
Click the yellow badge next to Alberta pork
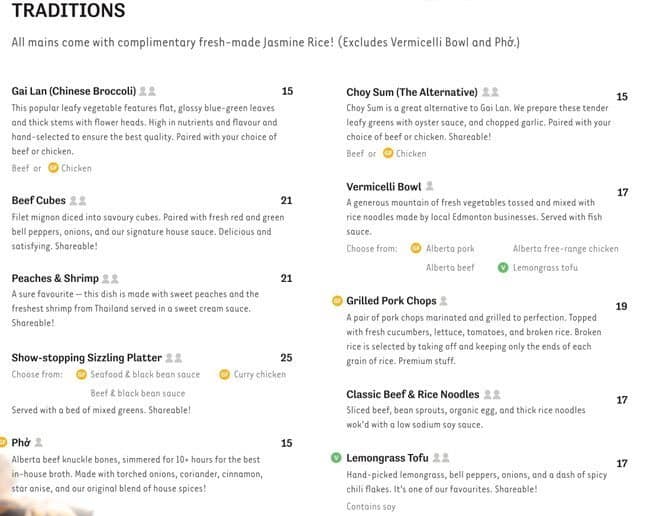pyautogui.click(x=417, y=248)
